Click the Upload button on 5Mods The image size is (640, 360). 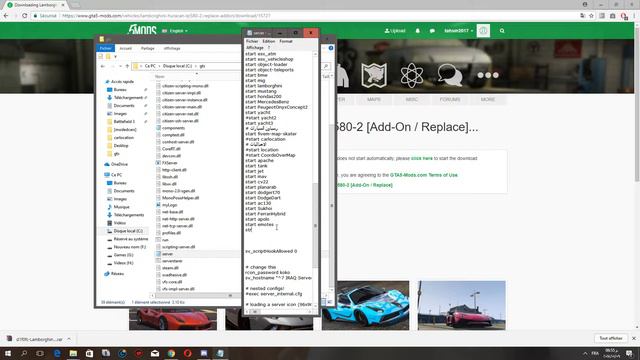[395, 31]
